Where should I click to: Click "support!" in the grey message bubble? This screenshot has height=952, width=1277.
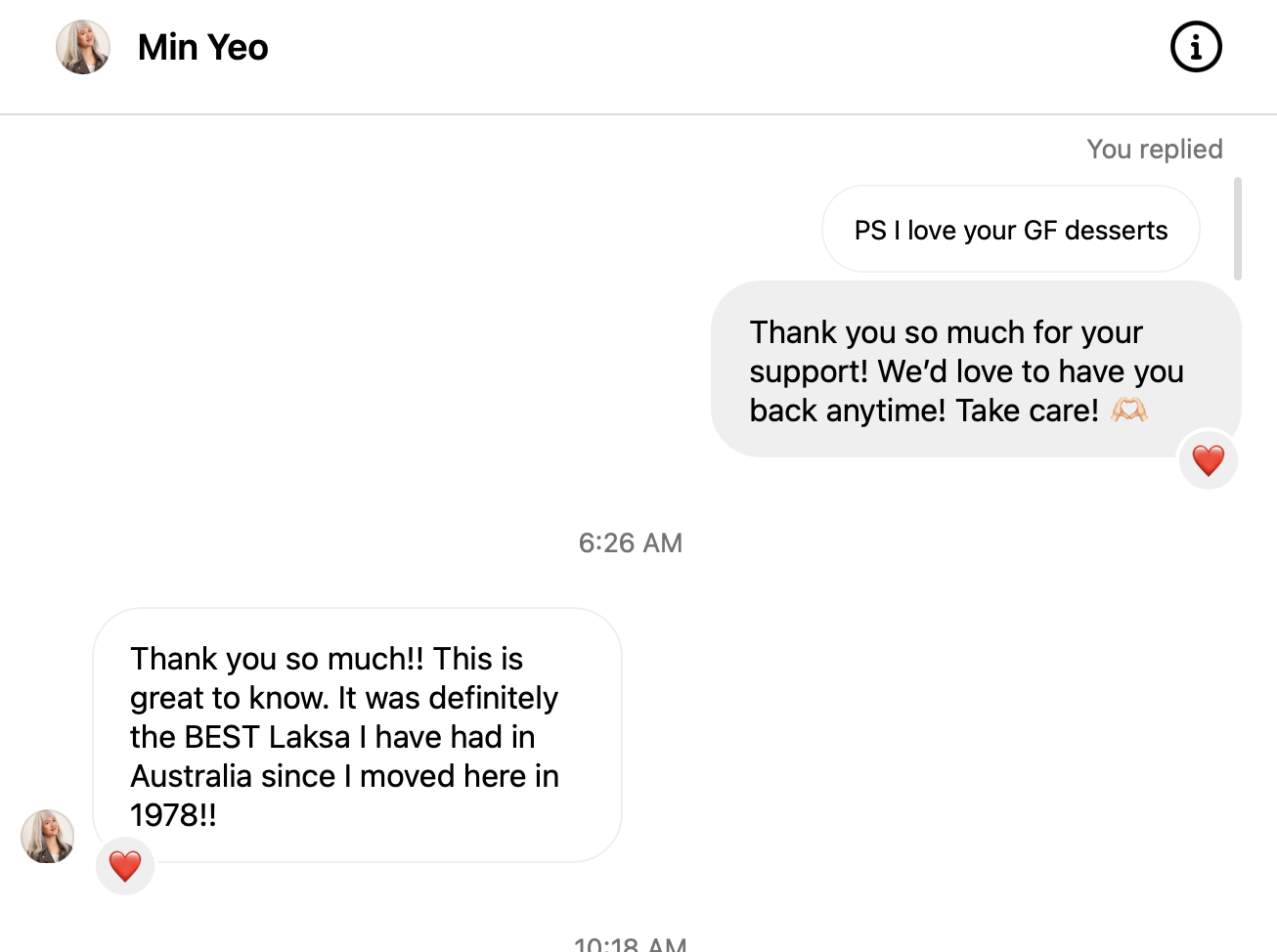809,371
